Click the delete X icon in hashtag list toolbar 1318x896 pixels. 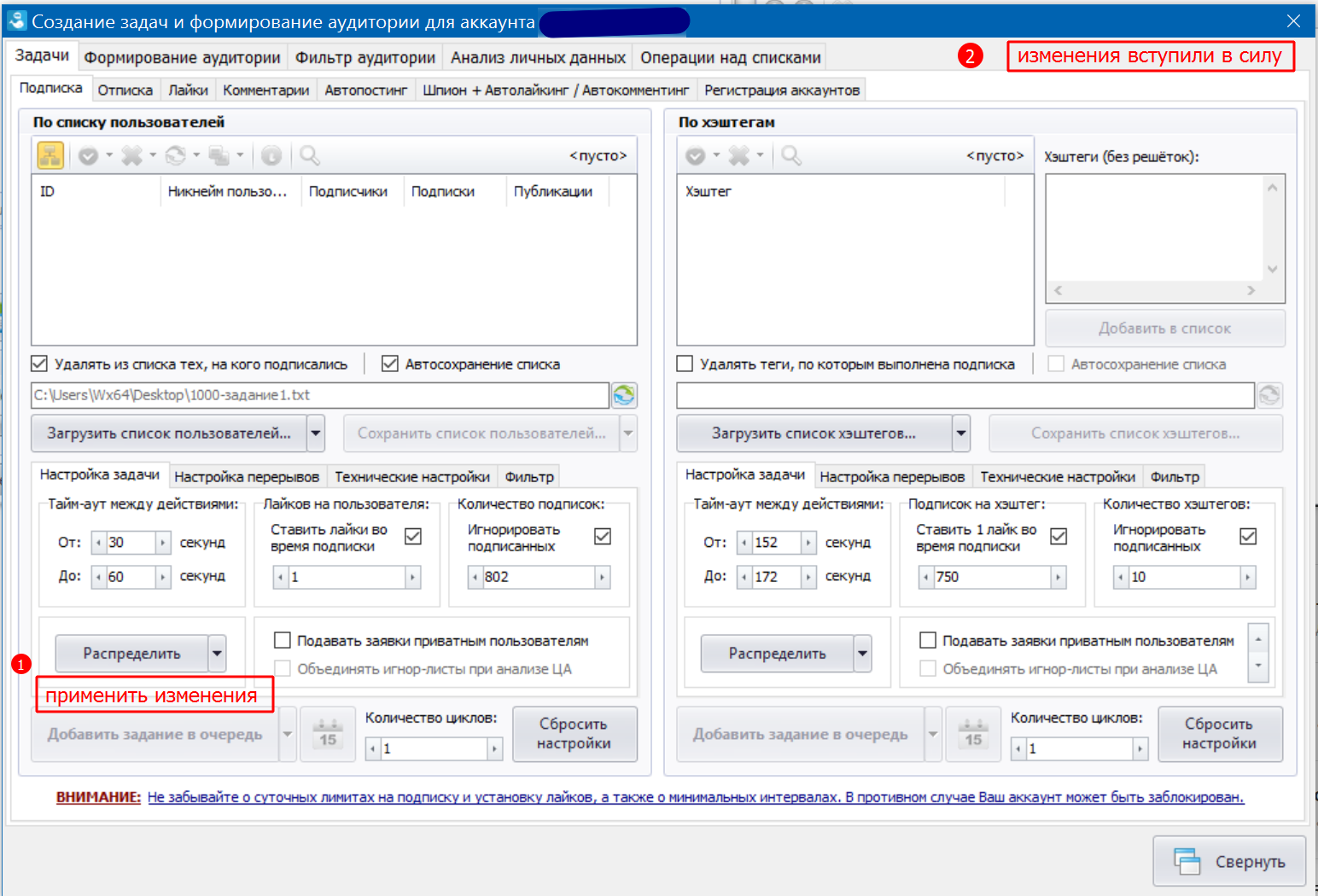[739, 155]
